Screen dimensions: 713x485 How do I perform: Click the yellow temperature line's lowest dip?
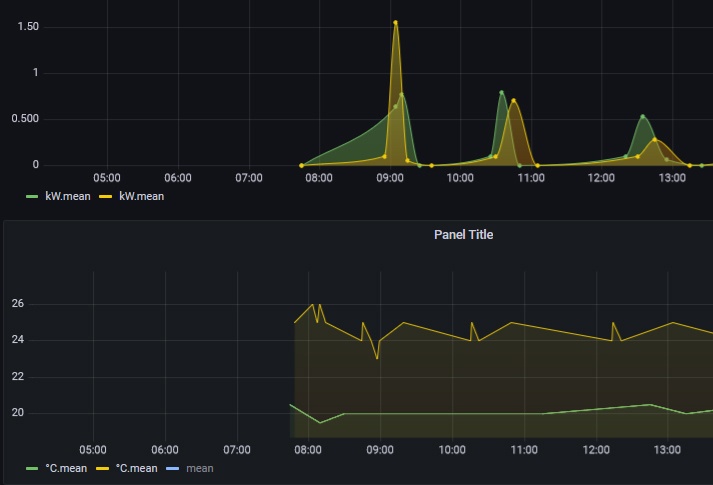coord(377,359)
